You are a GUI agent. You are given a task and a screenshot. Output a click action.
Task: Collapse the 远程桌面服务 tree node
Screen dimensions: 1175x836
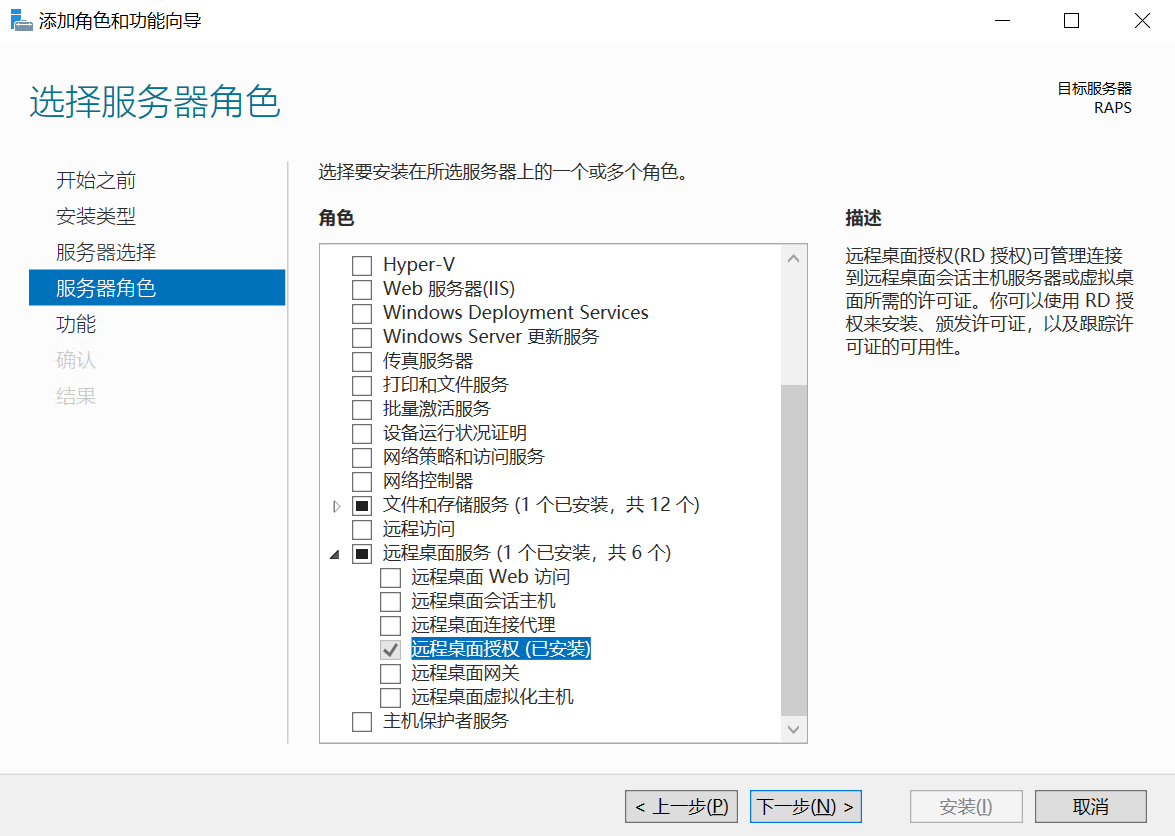tap(335, 554)
